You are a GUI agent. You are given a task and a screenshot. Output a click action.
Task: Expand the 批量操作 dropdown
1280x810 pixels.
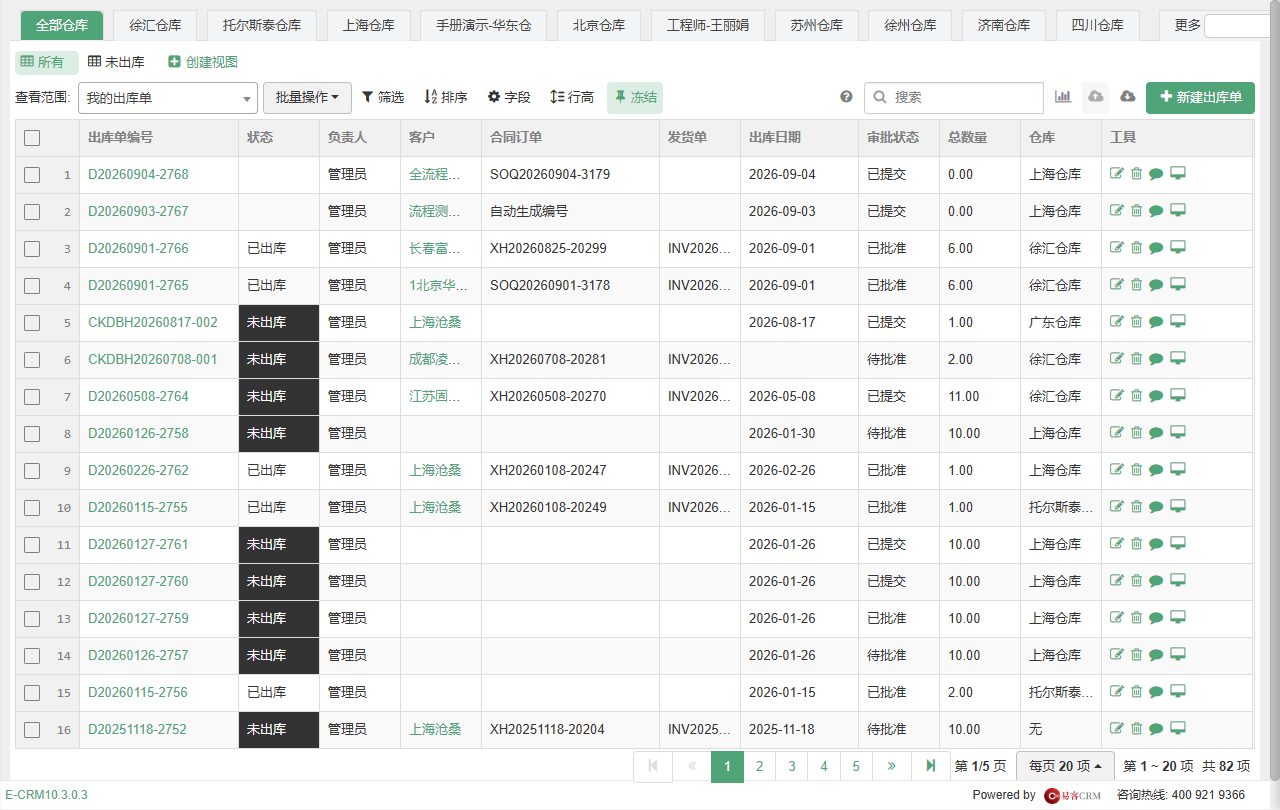point(307,97)
